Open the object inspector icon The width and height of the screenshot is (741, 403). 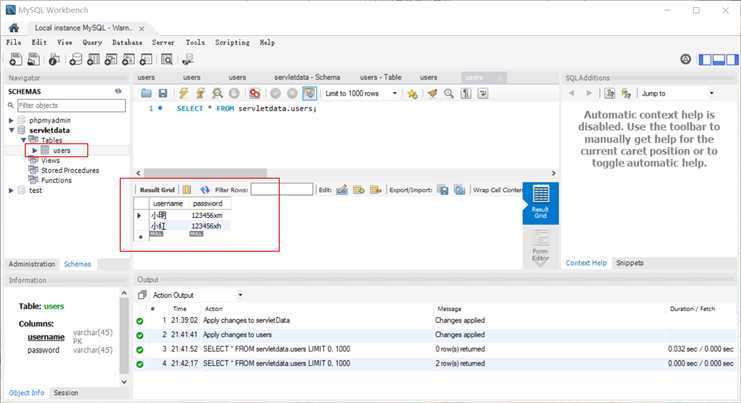[x=54, y=59]
